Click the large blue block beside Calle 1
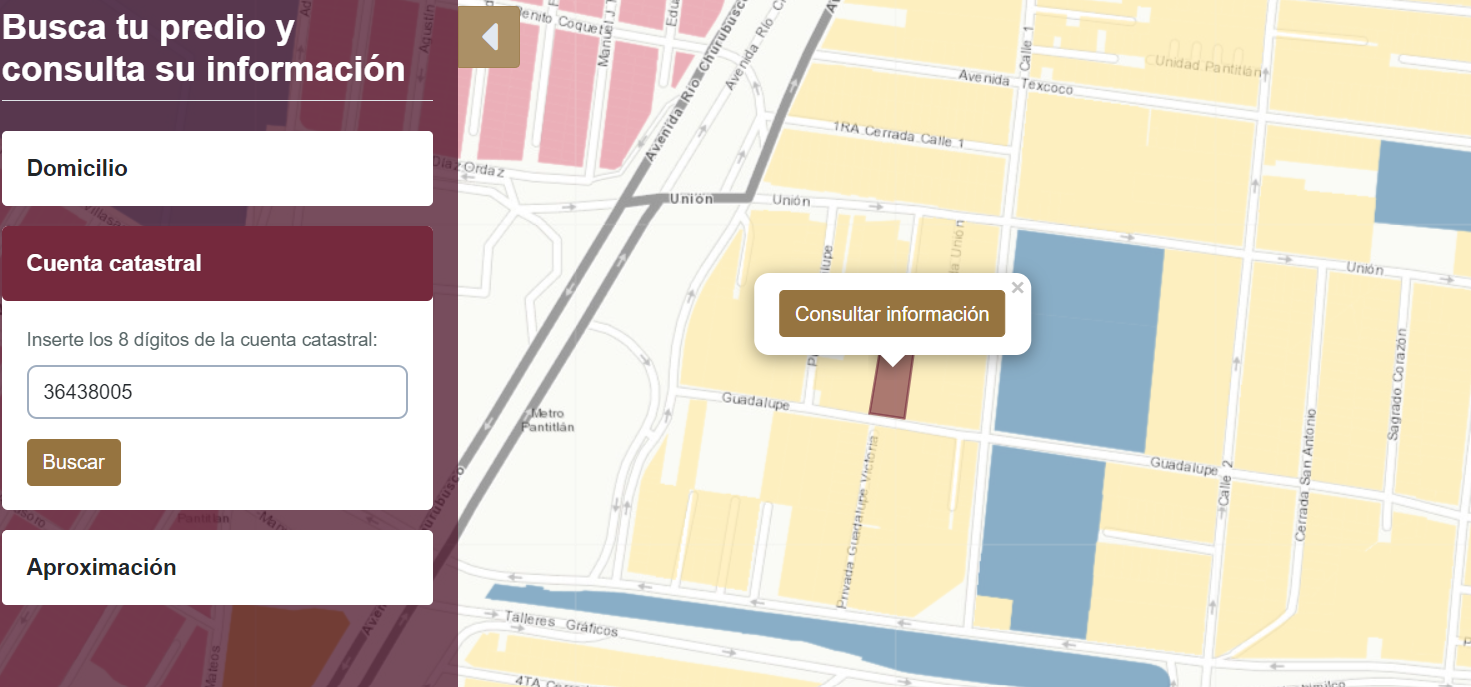This screenshot has height=687, width=1471. (x=1079, y=340)
